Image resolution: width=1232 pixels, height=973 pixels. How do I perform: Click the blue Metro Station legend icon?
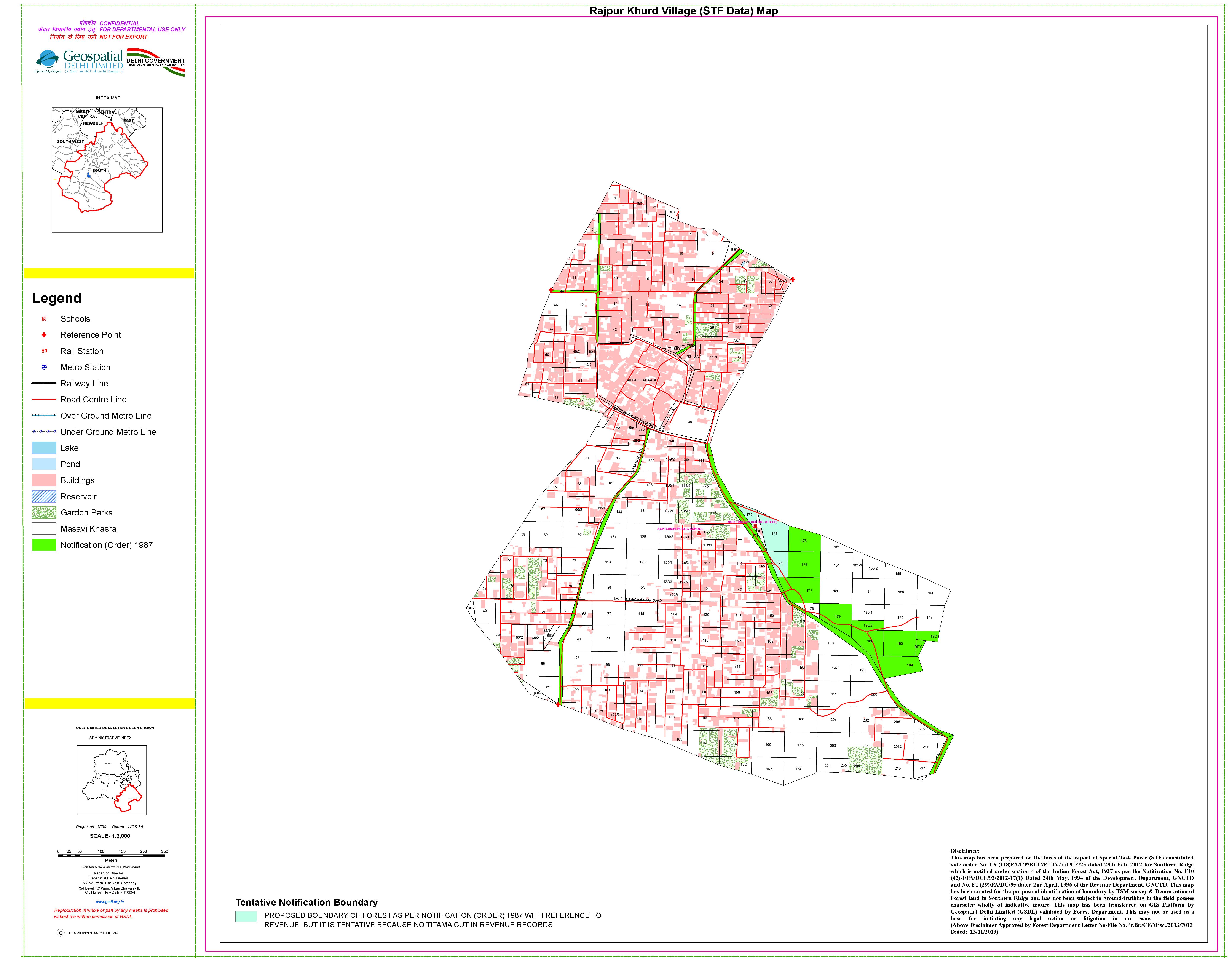click(44, 367)
